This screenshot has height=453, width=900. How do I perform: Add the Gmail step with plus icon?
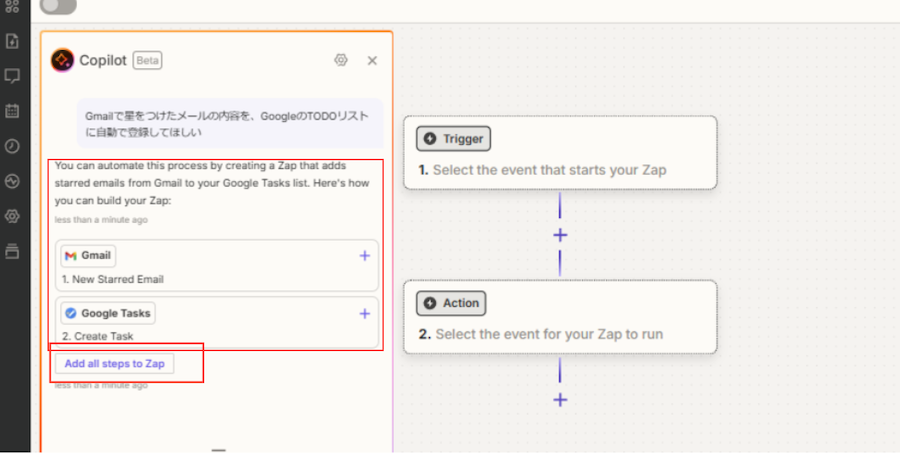click(x=364, y=255)
